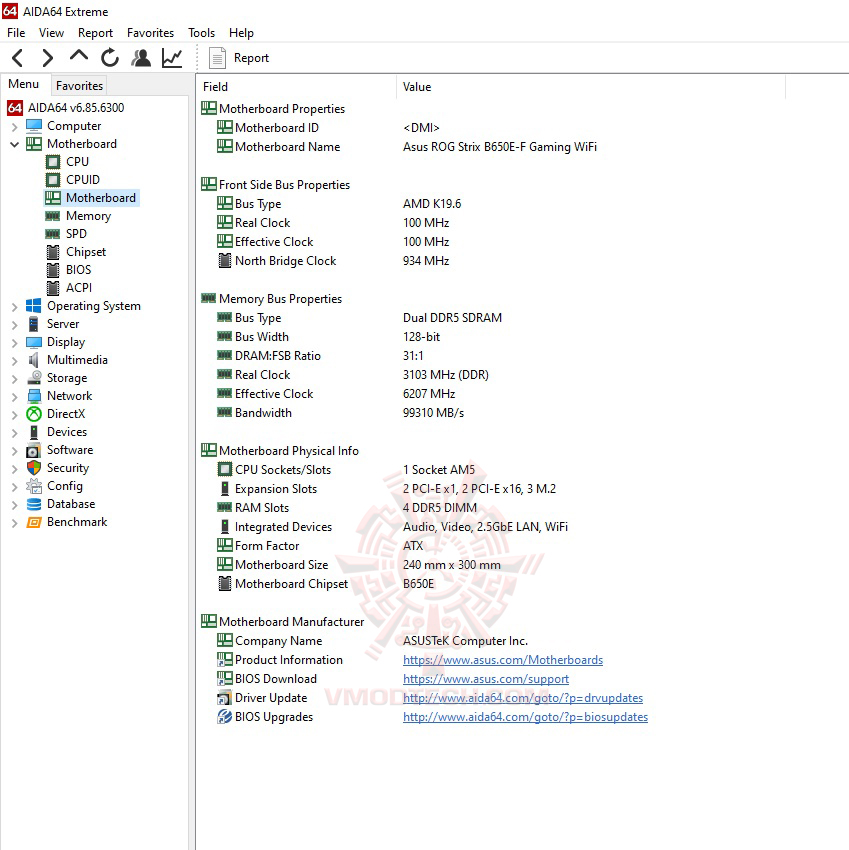Open the File menu
The image size is (849, 850).
point(16,33)
